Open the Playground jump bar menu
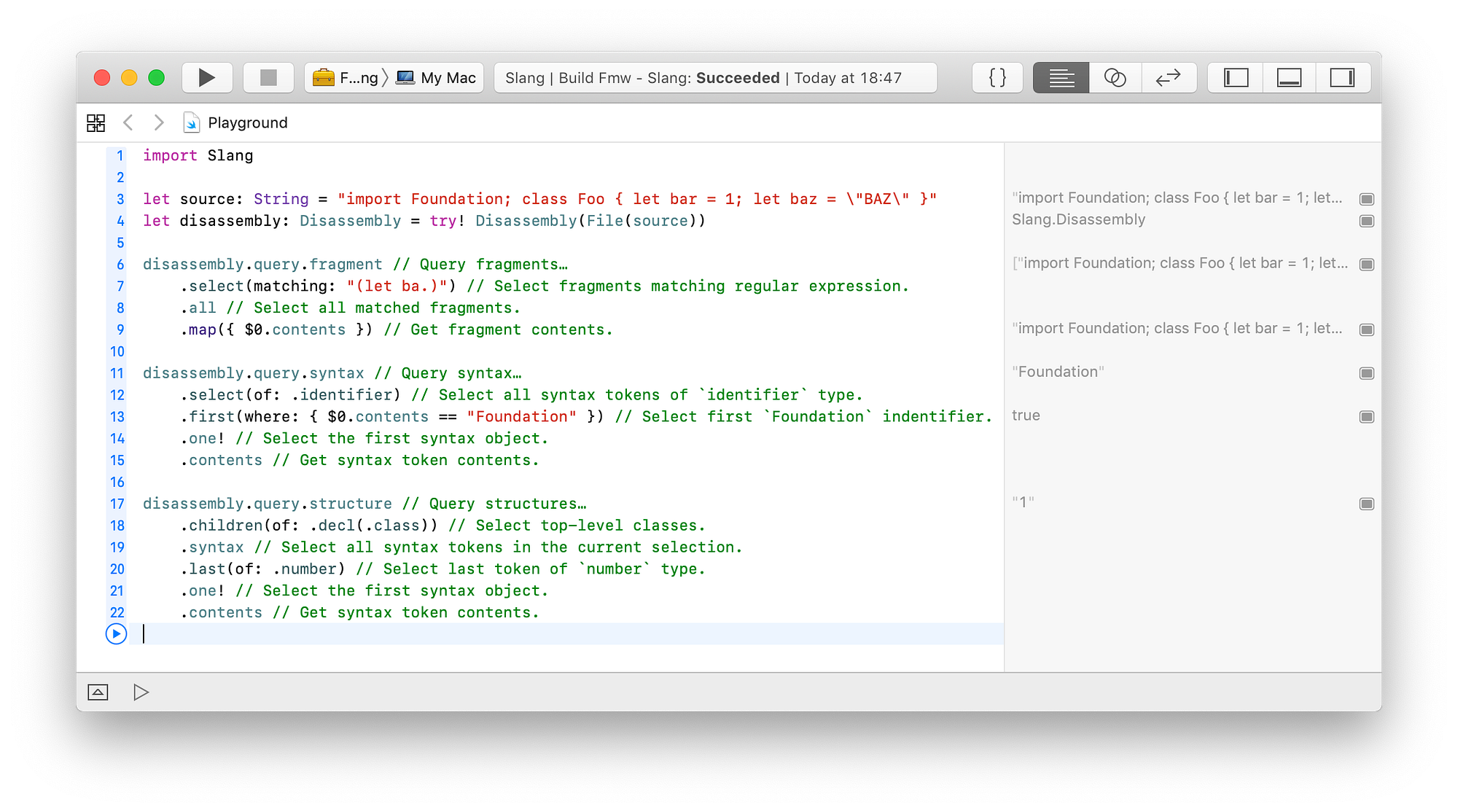 [x=246, y=122]
